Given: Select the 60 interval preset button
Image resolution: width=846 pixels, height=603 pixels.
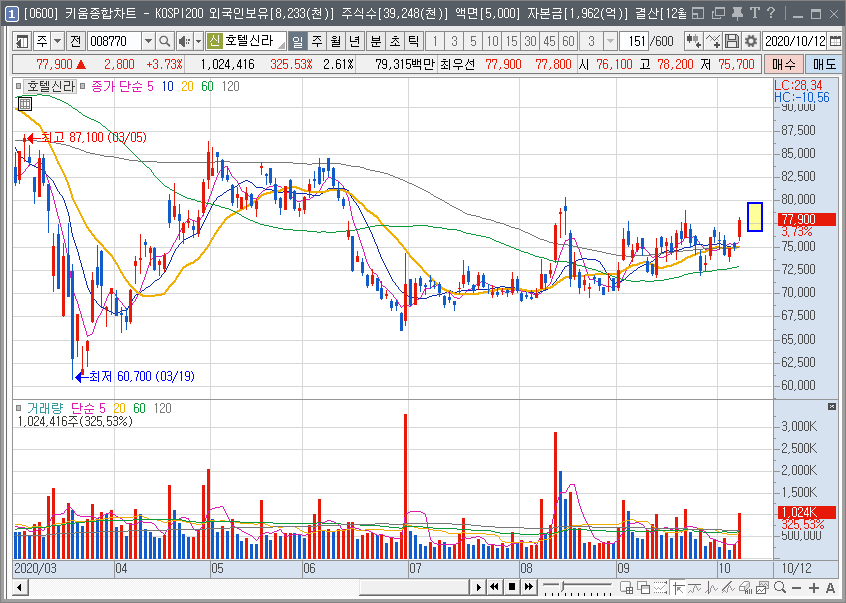Looking at the screenshot, I should click(x=568, y=41).
